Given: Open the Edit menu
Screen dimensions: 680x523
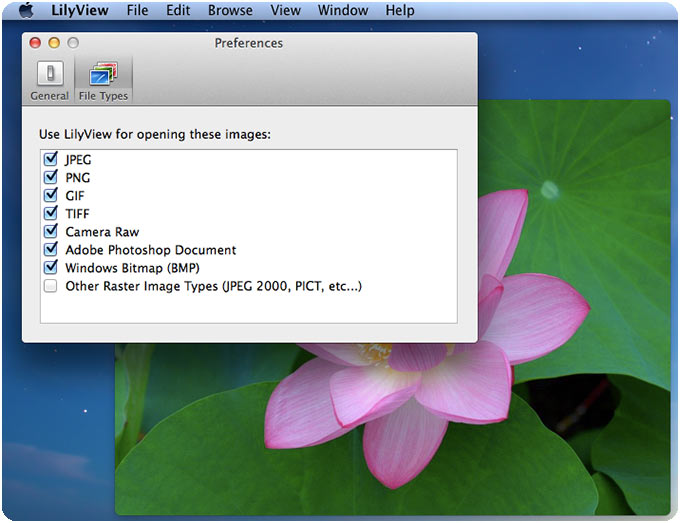Looking at the screenshot, I should [178, 10].
